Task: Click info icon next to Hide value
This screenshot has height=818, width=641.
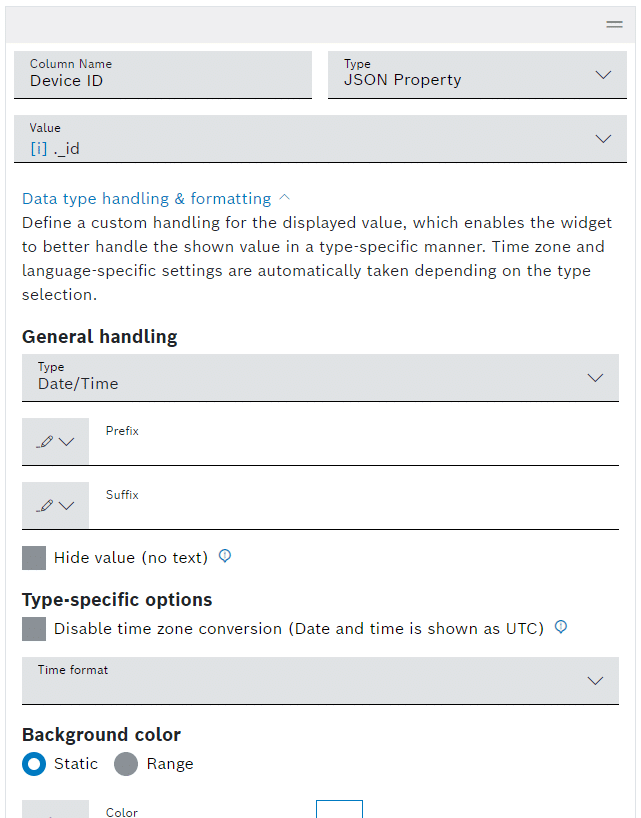Action: pyautogui.click(x=225, y=557)
